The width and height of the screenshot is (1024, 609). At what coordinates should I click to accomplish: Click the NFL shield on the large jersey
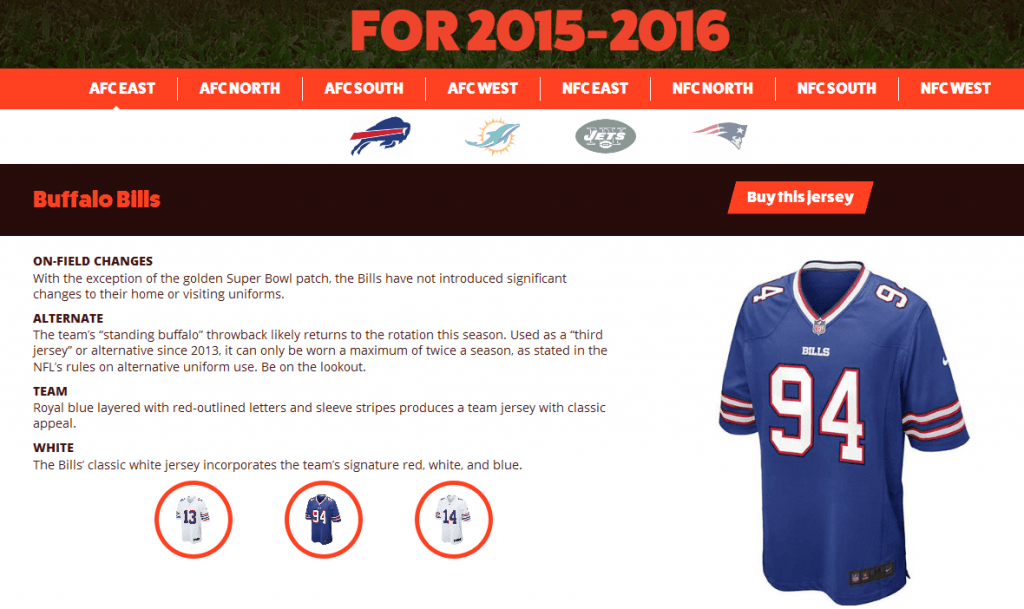point(819,326)
